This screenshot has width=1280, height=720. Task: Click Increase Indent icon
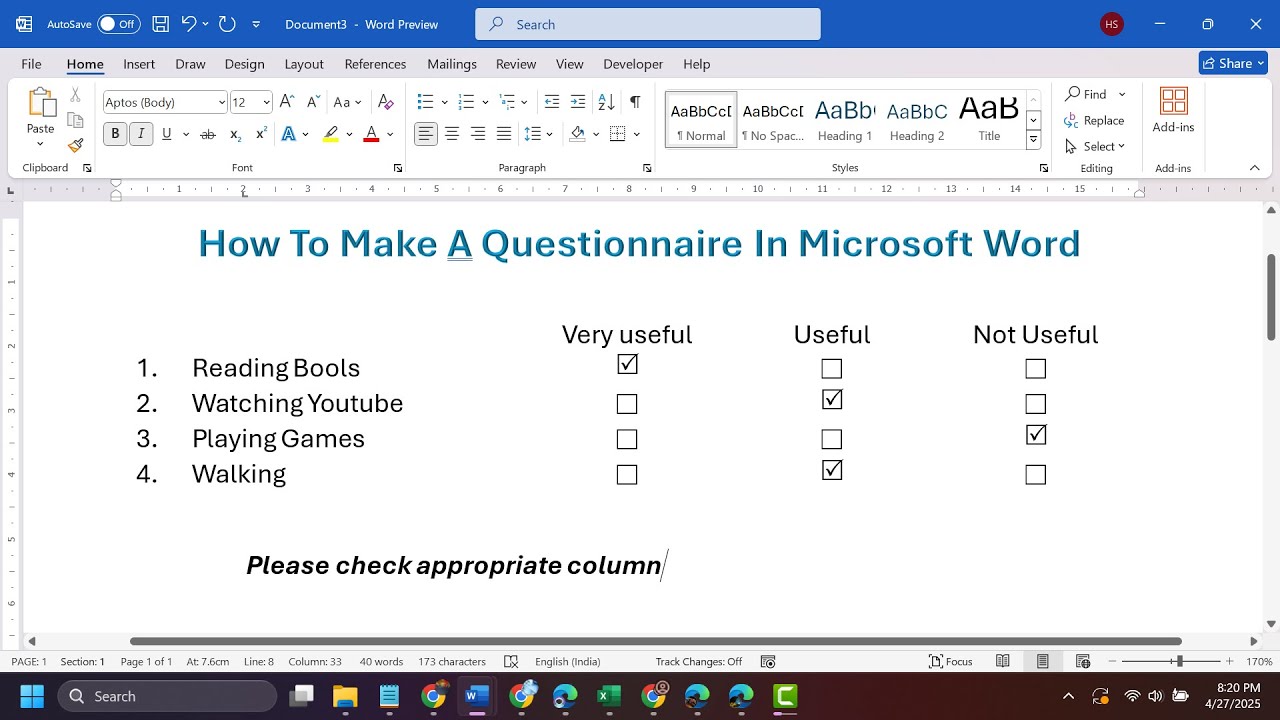coord(578,102)
